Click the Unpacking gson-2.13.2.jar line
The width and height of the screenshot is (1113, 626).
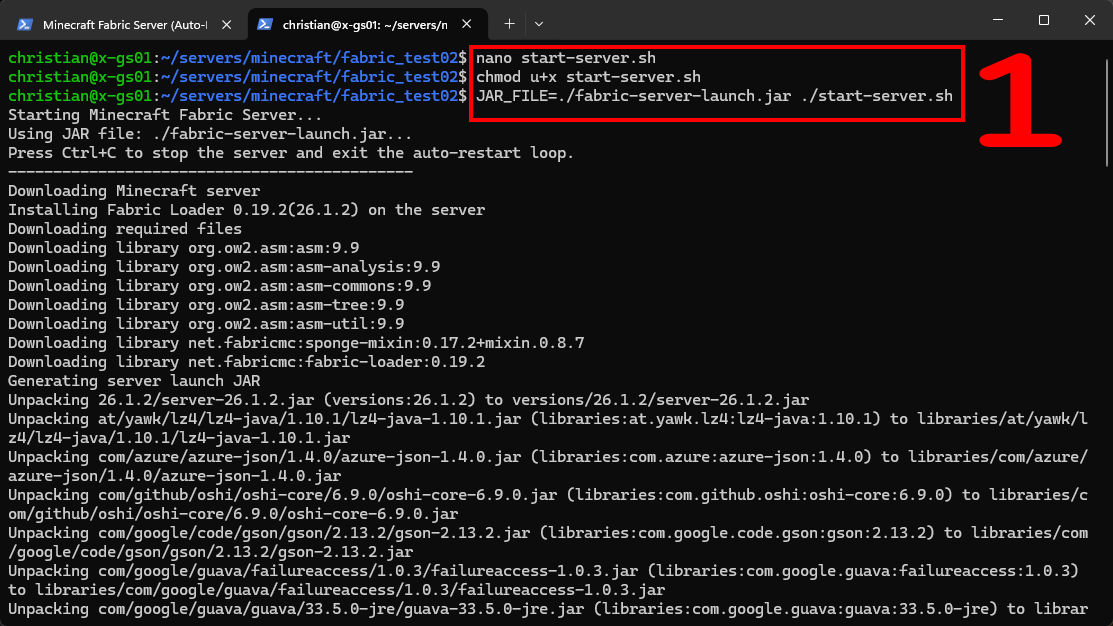[x=547, y=543]
